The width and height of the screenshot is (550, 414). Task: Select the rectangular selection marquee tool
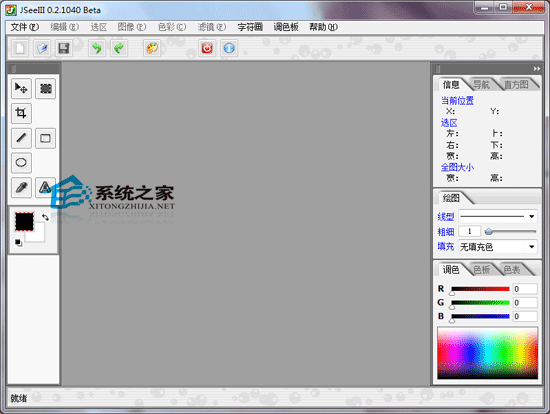pyautogui.click(x=45, y=88)
